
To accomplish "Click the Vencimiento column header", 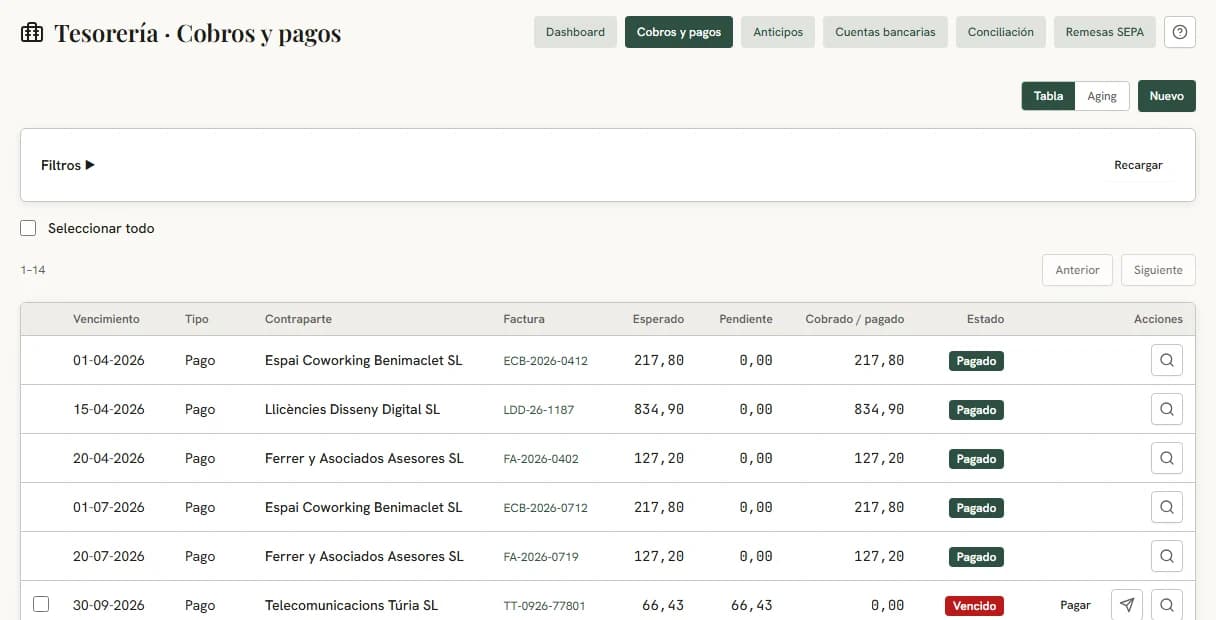I will pyautogui.click(x=106, y=319).
